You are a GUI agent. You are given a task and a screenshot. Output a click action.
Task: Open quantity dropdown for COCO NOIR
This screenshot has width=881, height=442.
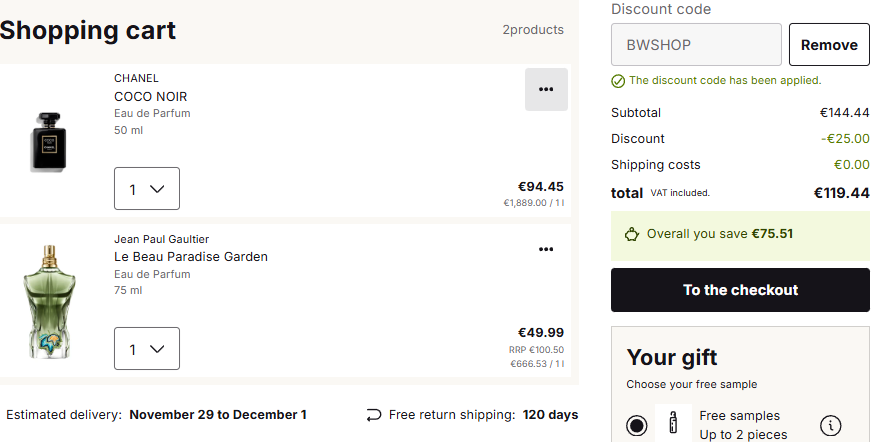147,188
